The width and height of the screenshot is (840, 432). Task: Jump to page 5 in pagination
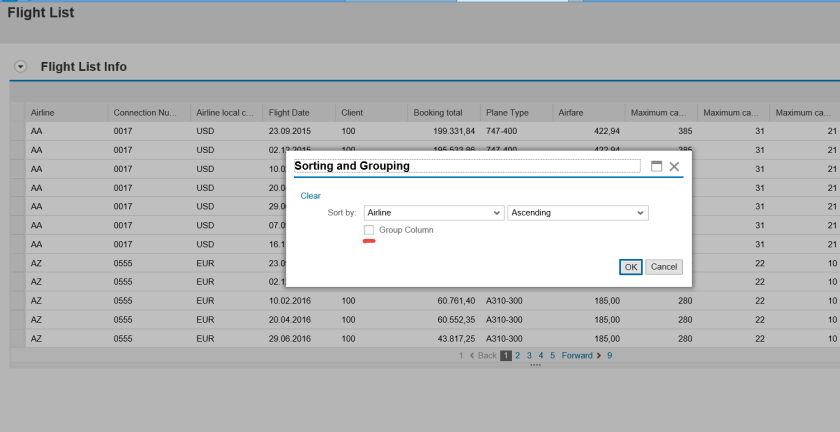(551, 355)
